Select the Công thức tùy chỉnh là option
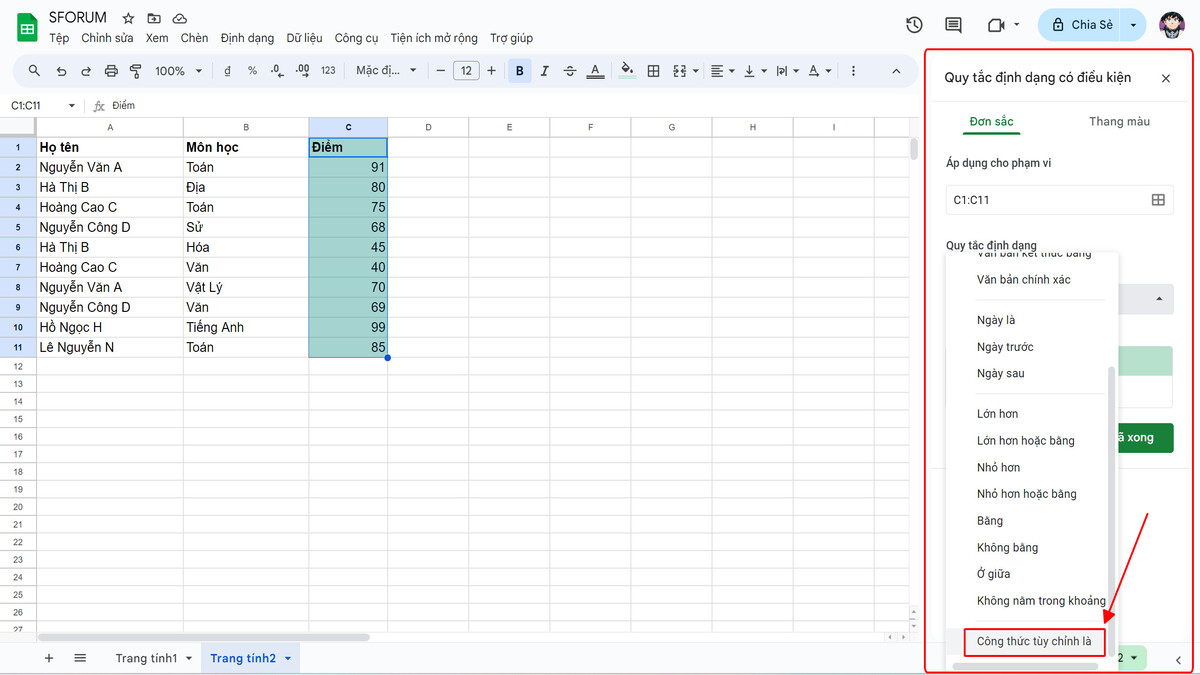Image resolution: width=1200 pixels, height=675 pixels. 1034,641
